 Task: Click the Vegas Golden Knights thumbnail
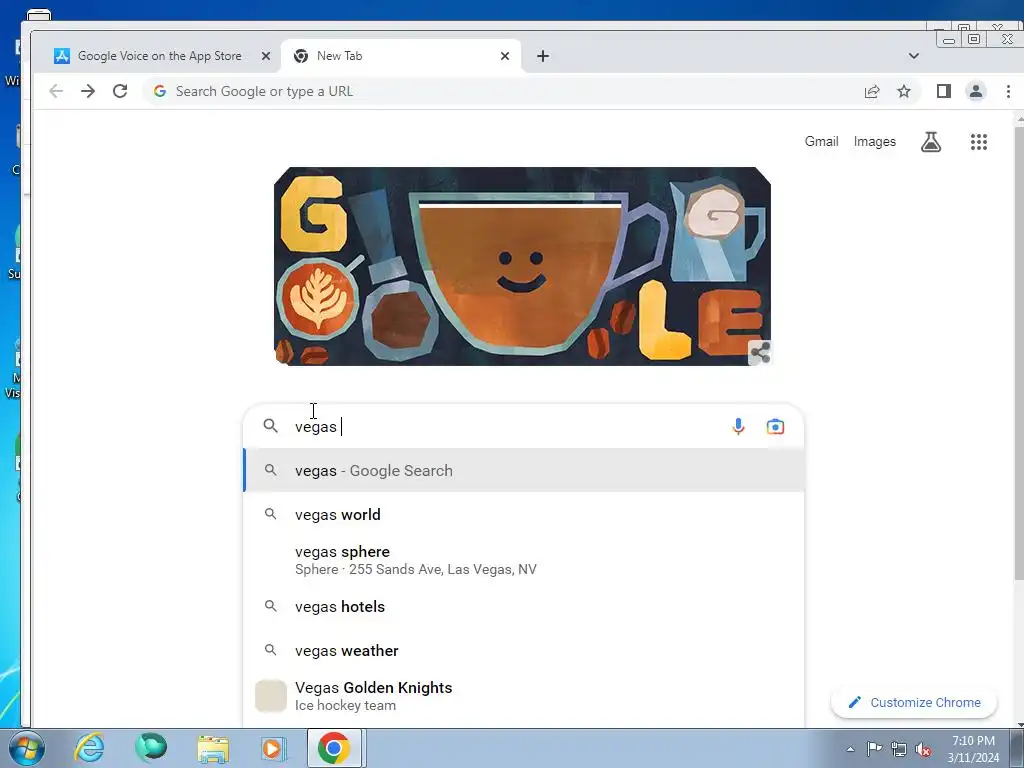tap(270, 696)
